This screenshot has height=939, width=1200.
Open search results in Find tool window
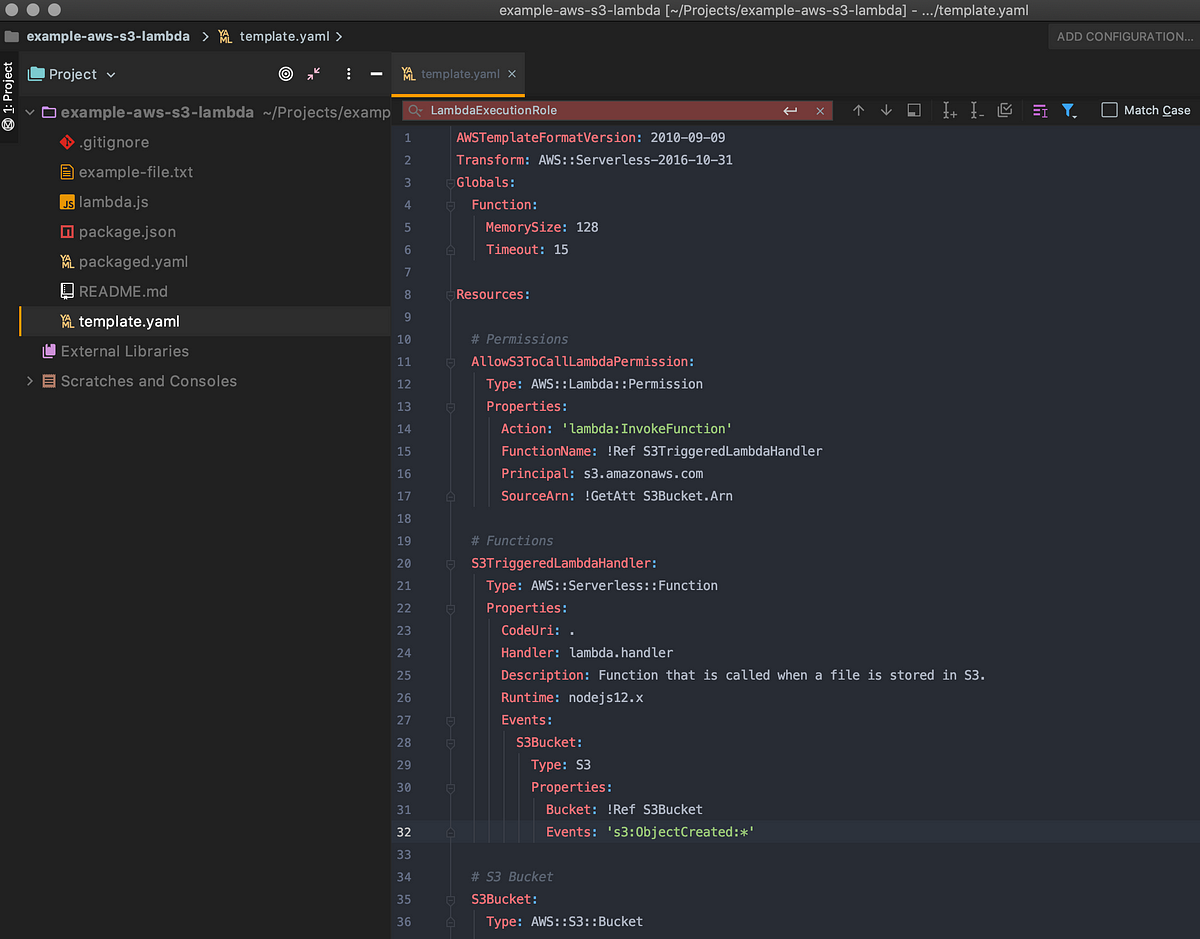(x=914, y=110)
